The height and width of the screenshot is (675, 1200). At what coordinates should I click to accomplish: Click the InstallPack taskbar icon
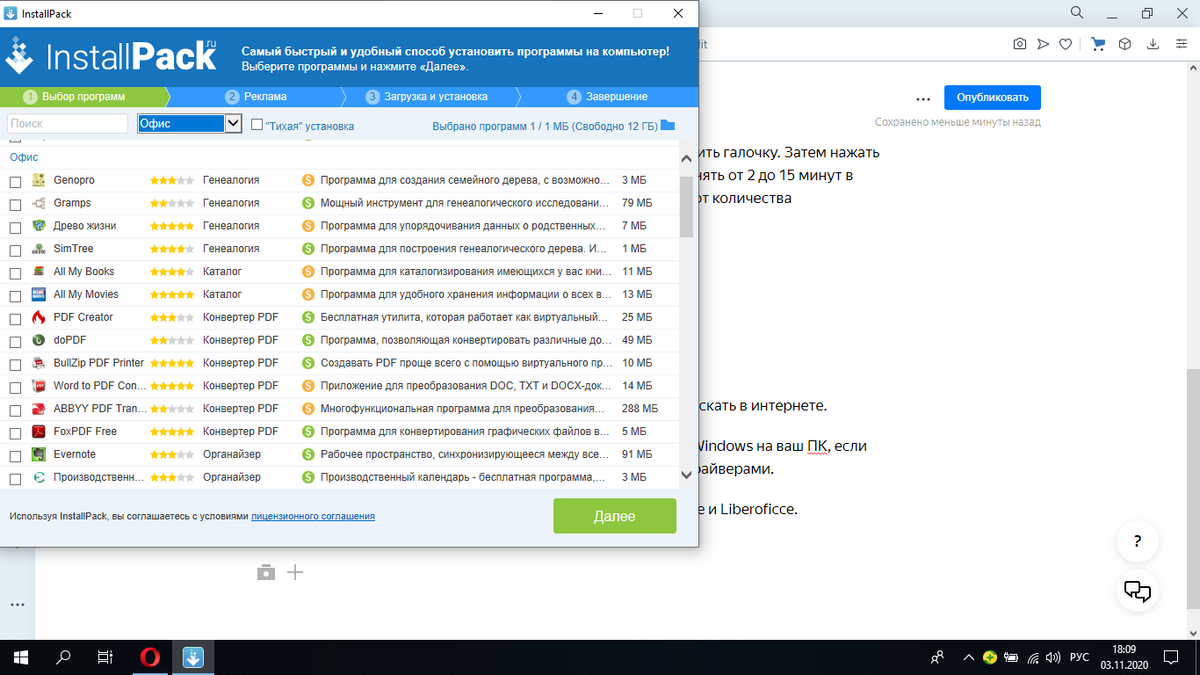pos(193,657)
